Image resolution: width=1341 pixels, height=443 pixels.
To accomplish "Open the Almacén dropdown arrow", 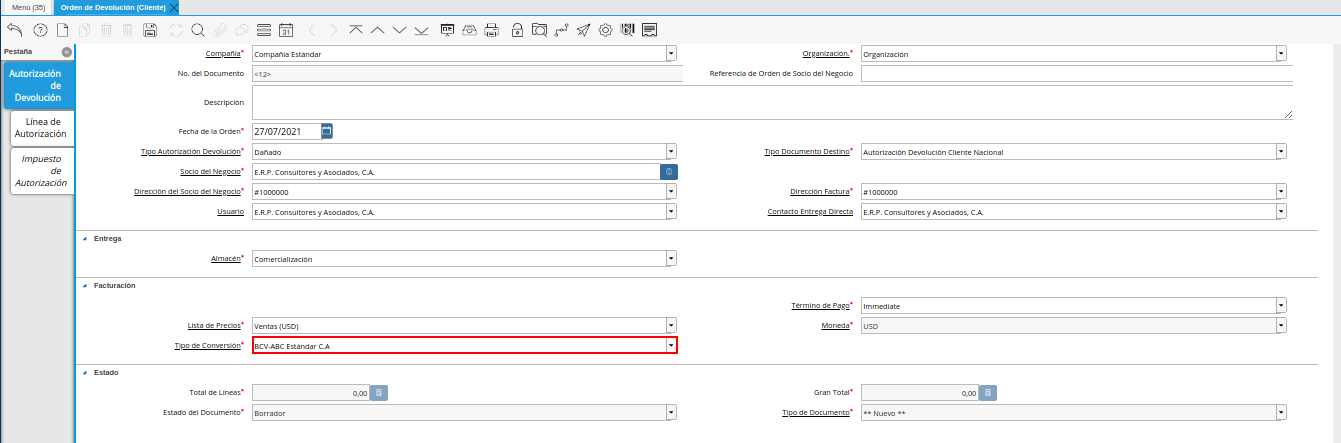I will coord(671,259).
